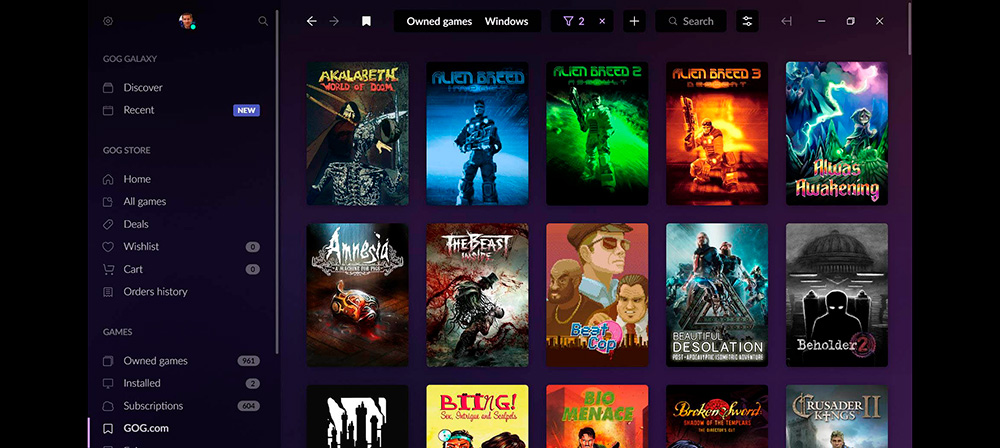
Task: Open Beat Cop cover
Action: (598, 295)
